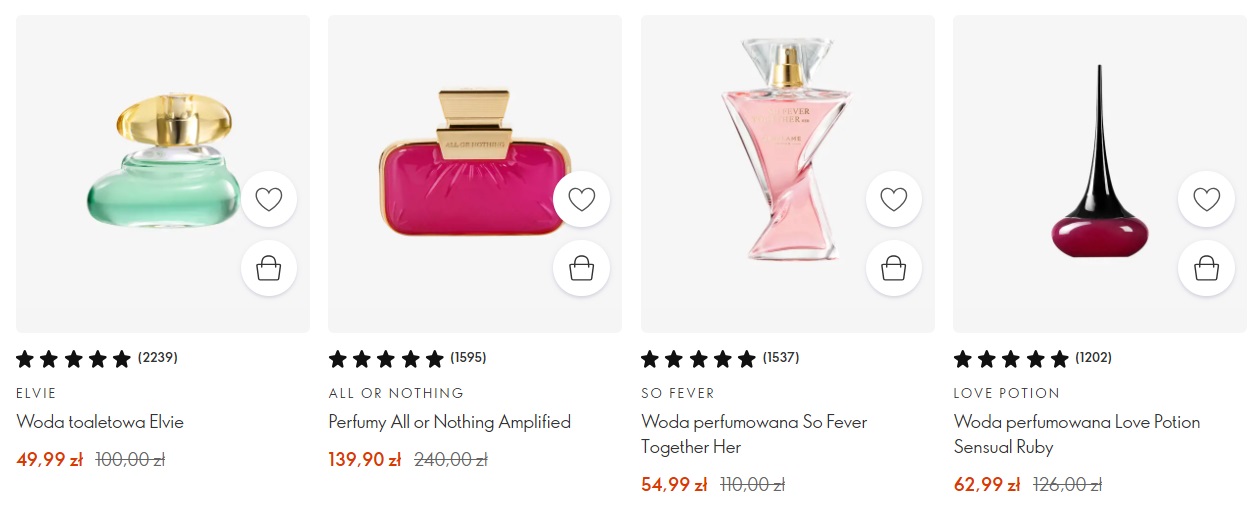The width and height of the screenshot is (1258, 506).
Task: Heart the So Fever Together Her perfume
Action: 894,200
